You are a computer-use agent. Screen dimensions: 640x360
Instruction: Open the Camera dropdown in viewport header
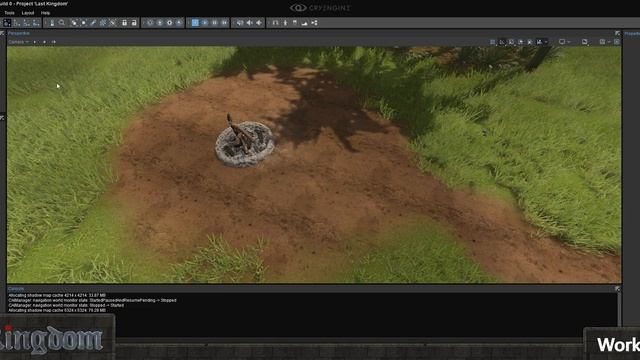click(19, 42)
